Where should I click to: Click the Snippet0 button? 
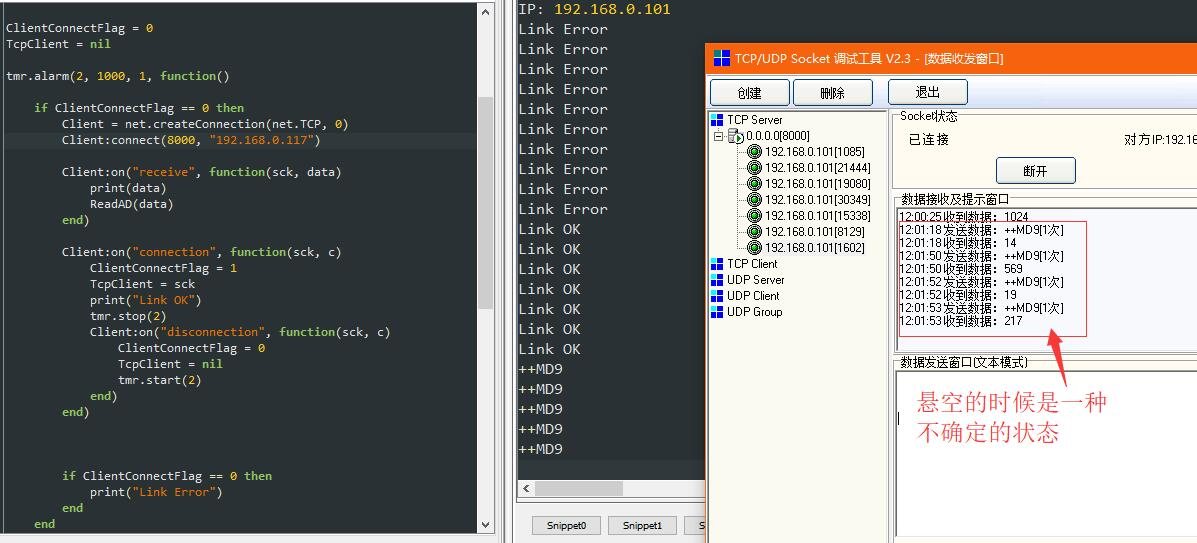coord(566,525)
